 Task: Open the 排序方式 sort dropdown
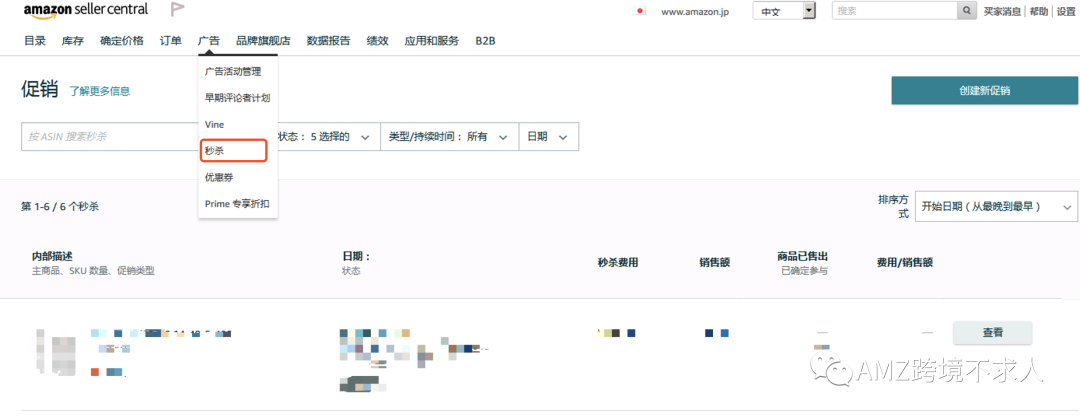click(x=996, y=207)
